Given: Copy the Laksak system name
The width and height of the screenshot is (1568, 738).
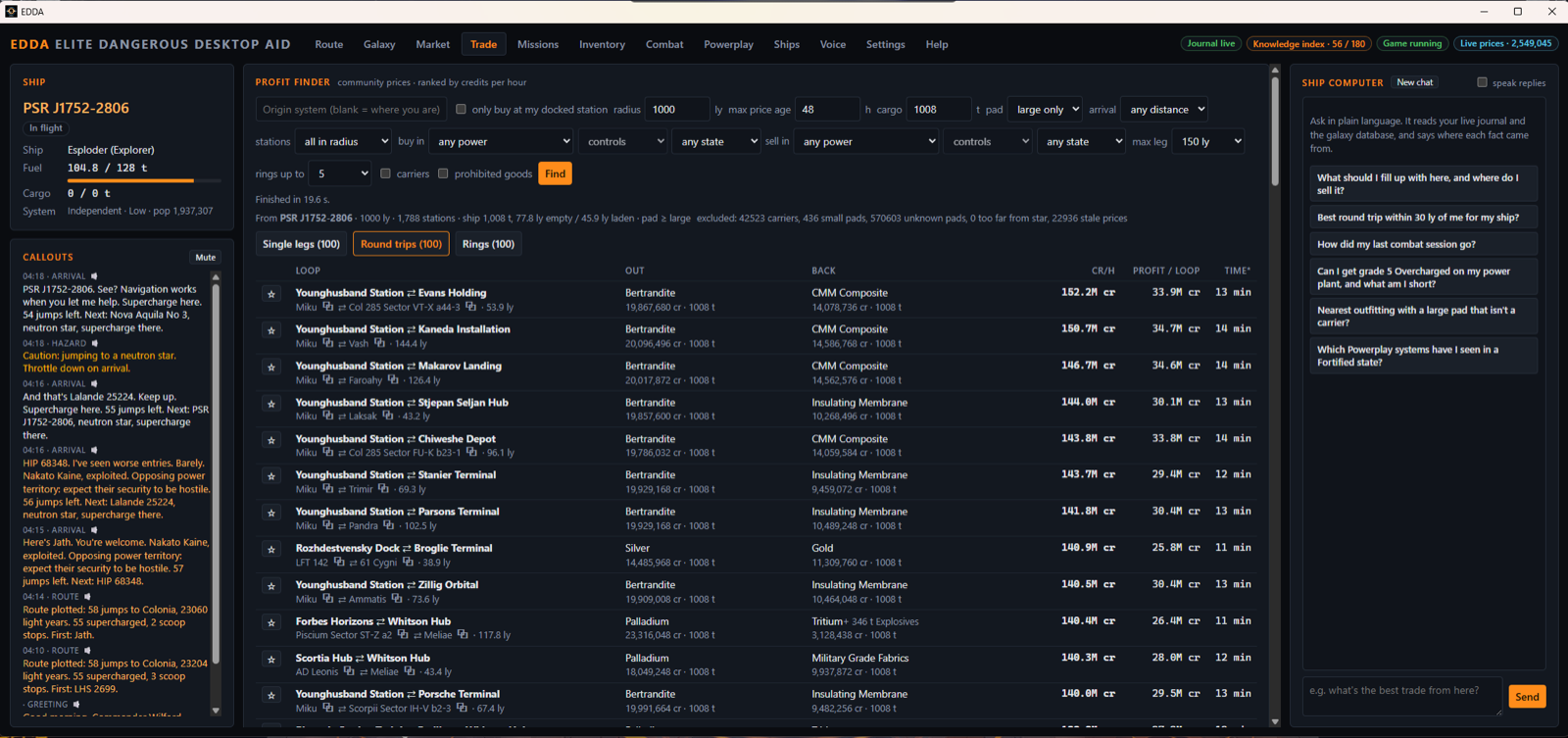Looking at the screenshot, I should (386, 416).
